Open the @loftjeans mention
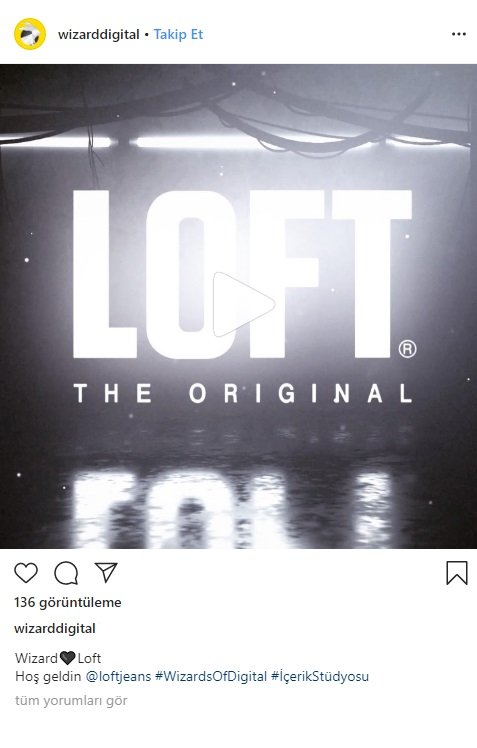477x748 pixels. tap(118, 676)
